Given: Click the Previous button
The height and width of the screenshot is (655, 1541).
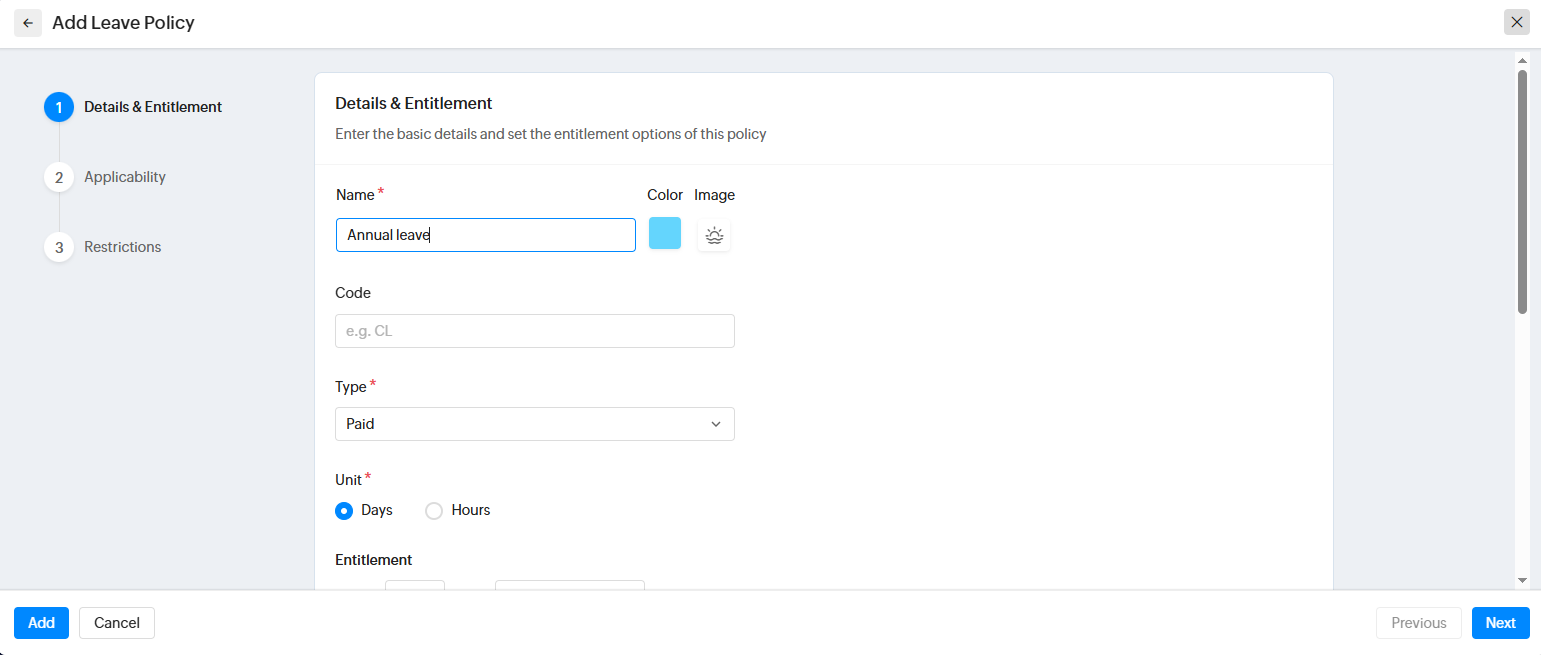Looking at the screenshot, I should (1418, 623).
